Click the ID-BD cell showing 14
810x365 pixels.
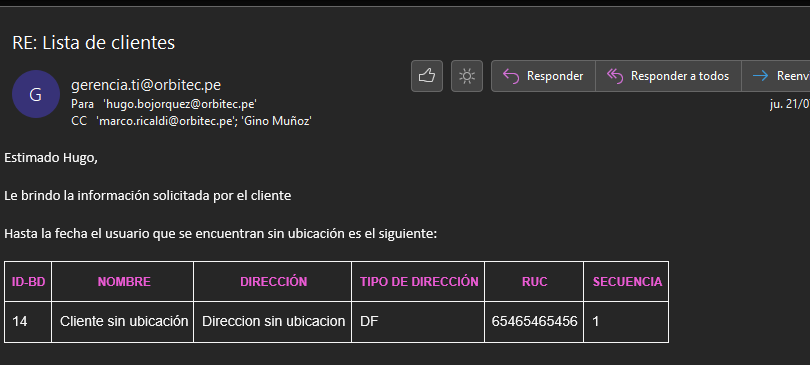coord(28,322)
